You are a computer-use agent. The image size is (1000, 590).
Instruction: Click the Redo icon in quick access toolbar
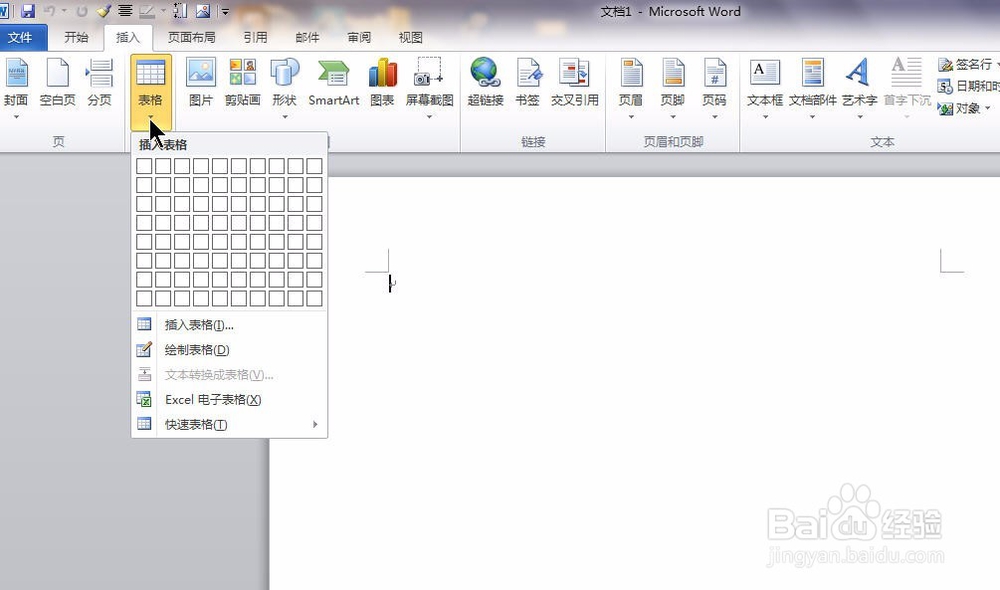point(82,11)
